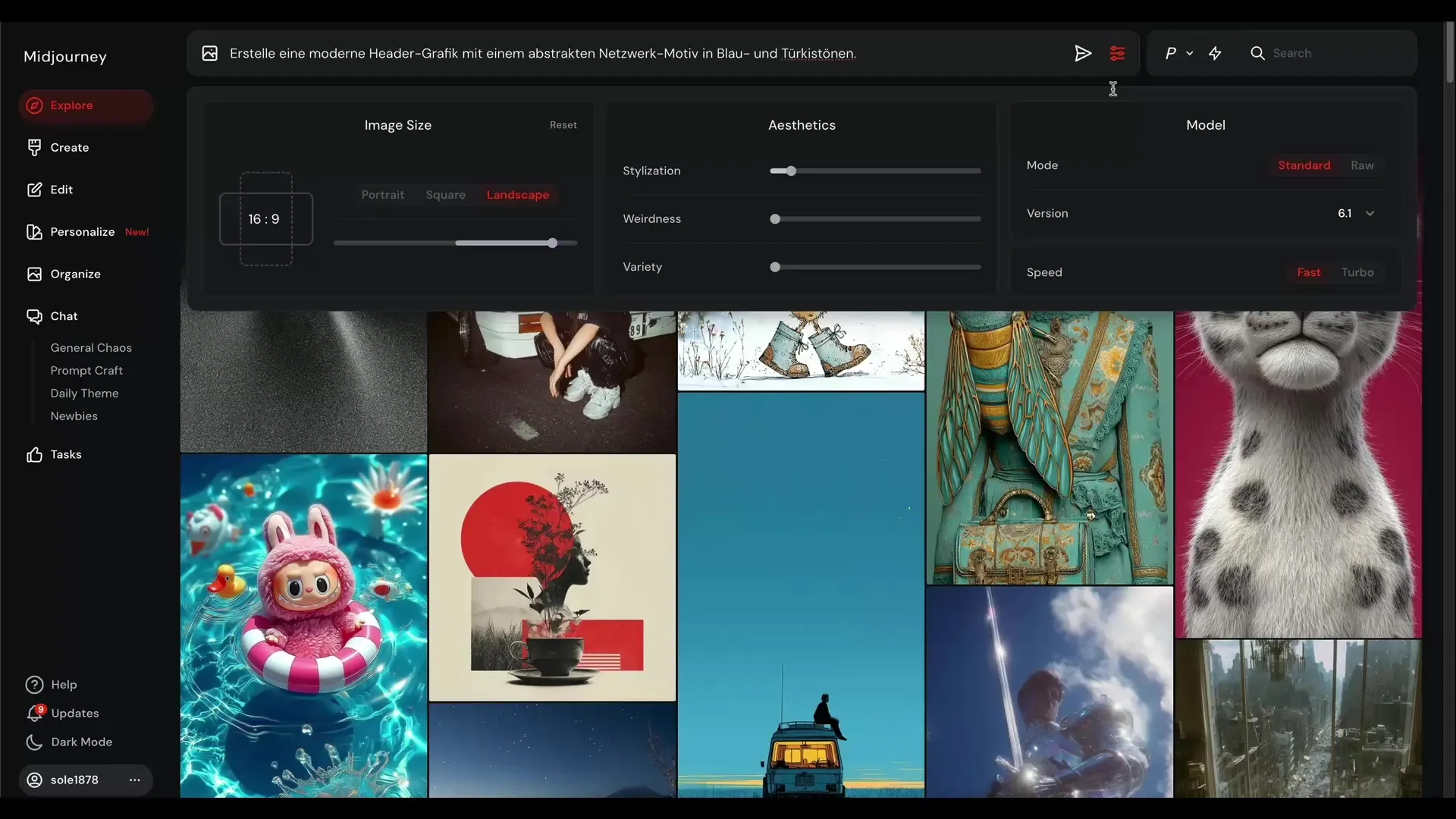Click Reset in Image Size panel
The image size is (1456, 819).
563,125
